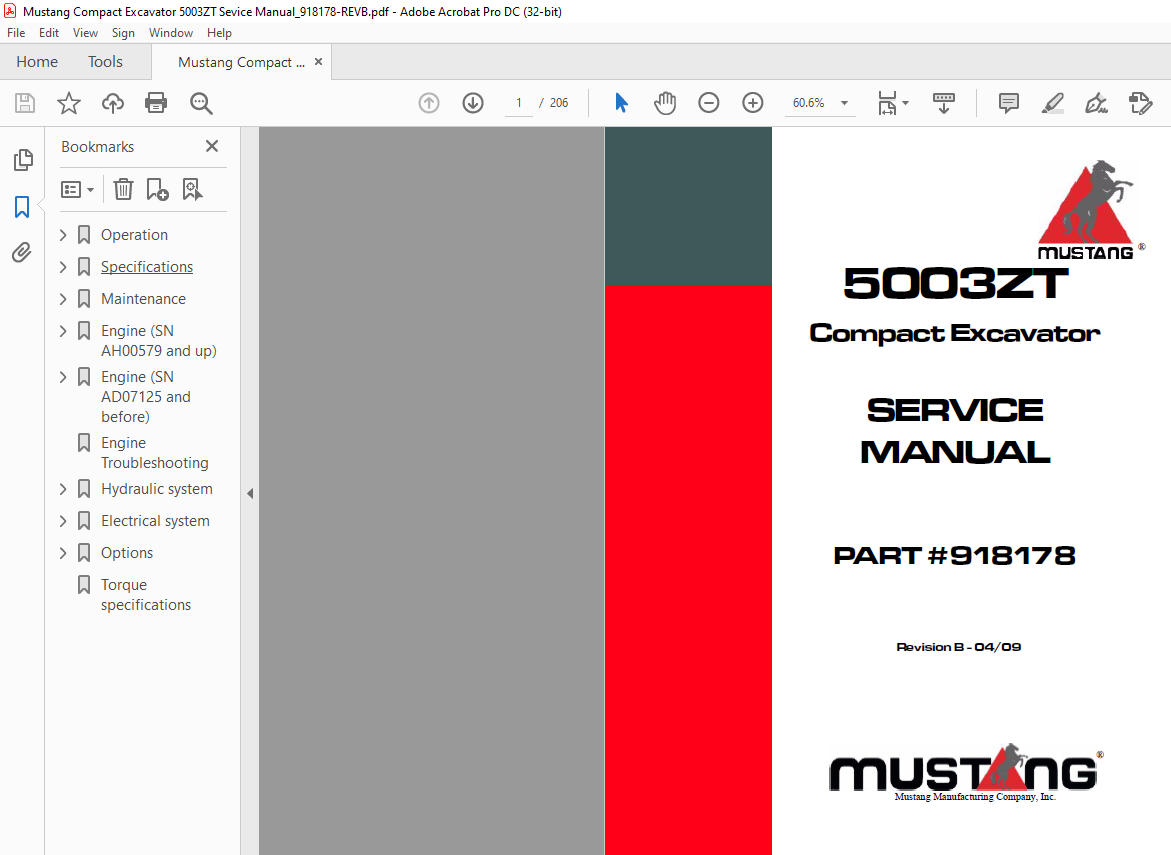Screen dimensions: 1171x855
Task: Open the Window menu
Action: pos(171,33)
